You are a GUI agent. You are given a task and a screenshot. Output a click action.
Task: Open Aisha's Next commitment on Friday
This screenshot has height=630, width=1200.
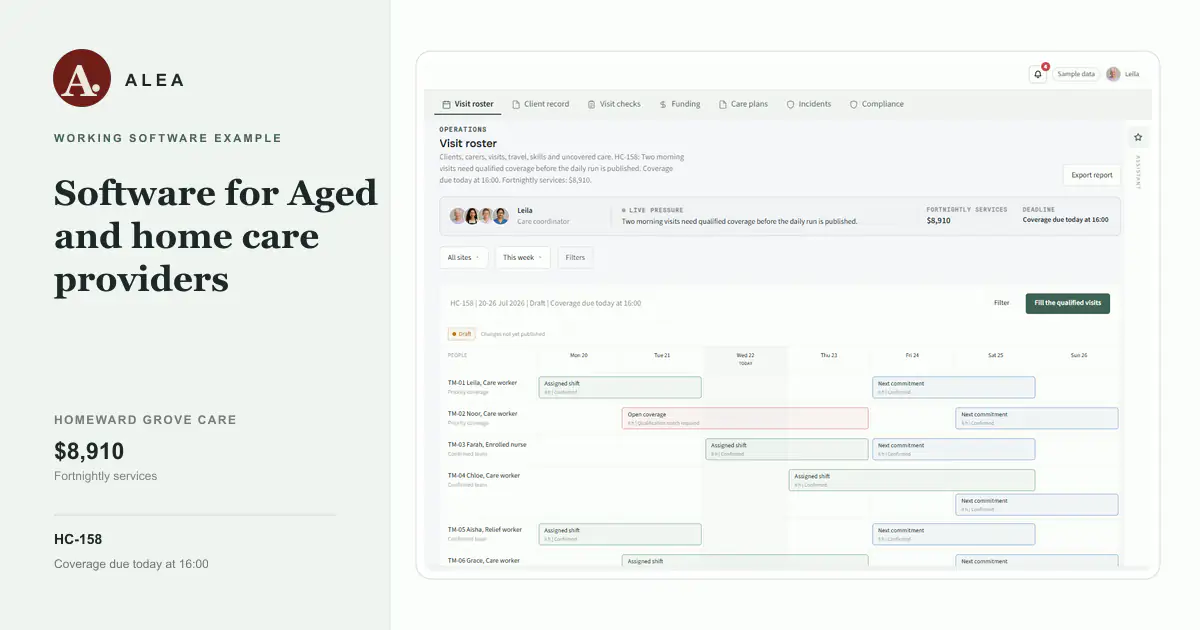(953, 534)
